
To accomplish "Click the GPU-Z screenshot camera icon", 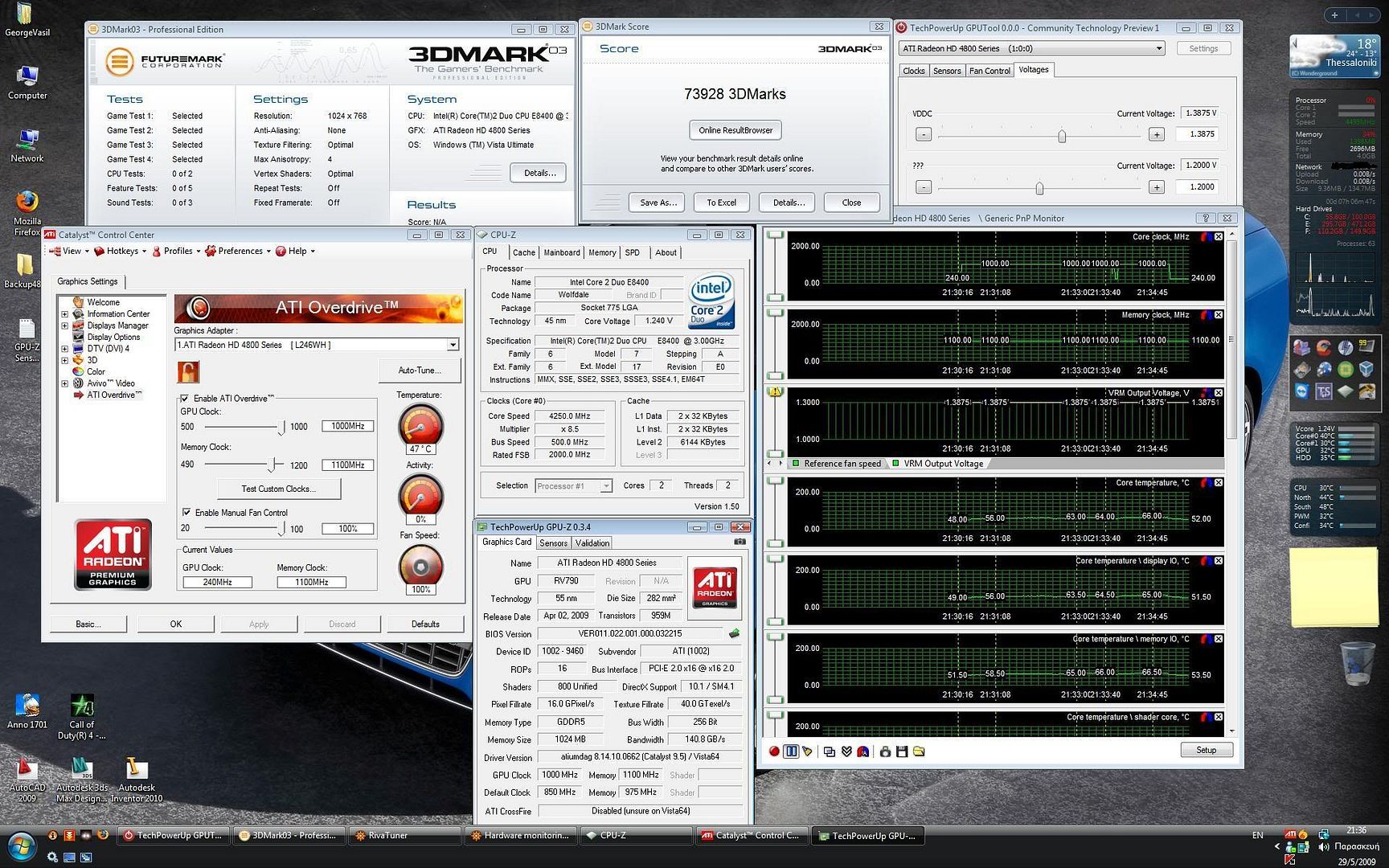I will click(x=740, y=542).
